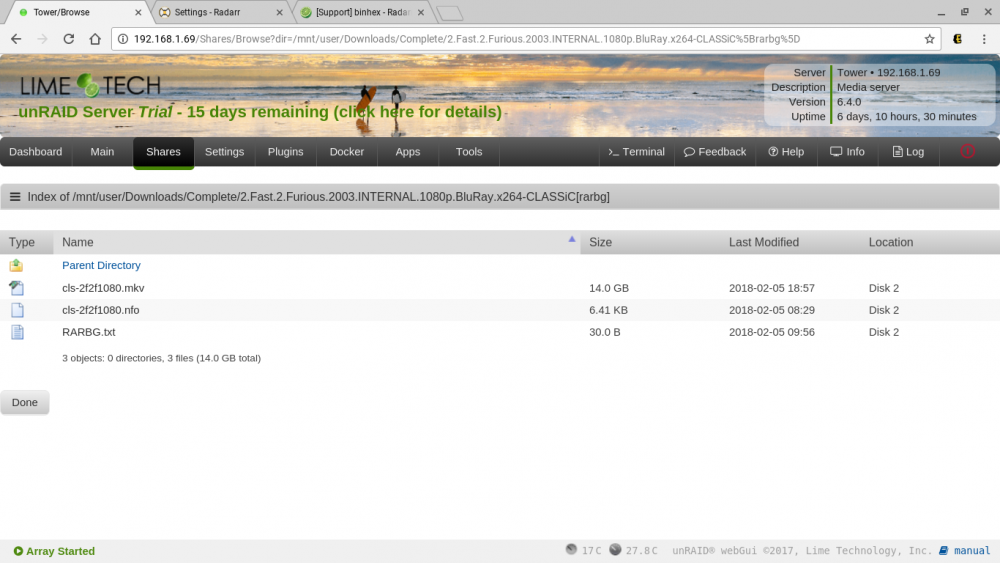The width and height of the screenshot is (1000, 563).
Task: Click the 14.0 GB size value
Action: pyautogui.click(x=609, y=288)
